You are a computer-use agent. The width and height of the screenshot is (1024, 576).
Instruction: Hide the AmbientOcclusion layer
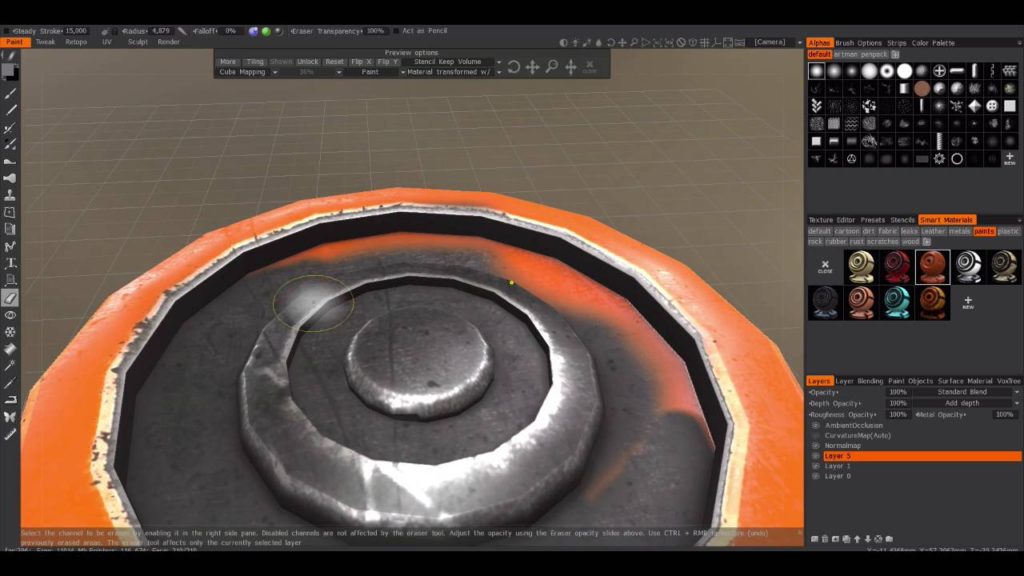pos(816,426)
